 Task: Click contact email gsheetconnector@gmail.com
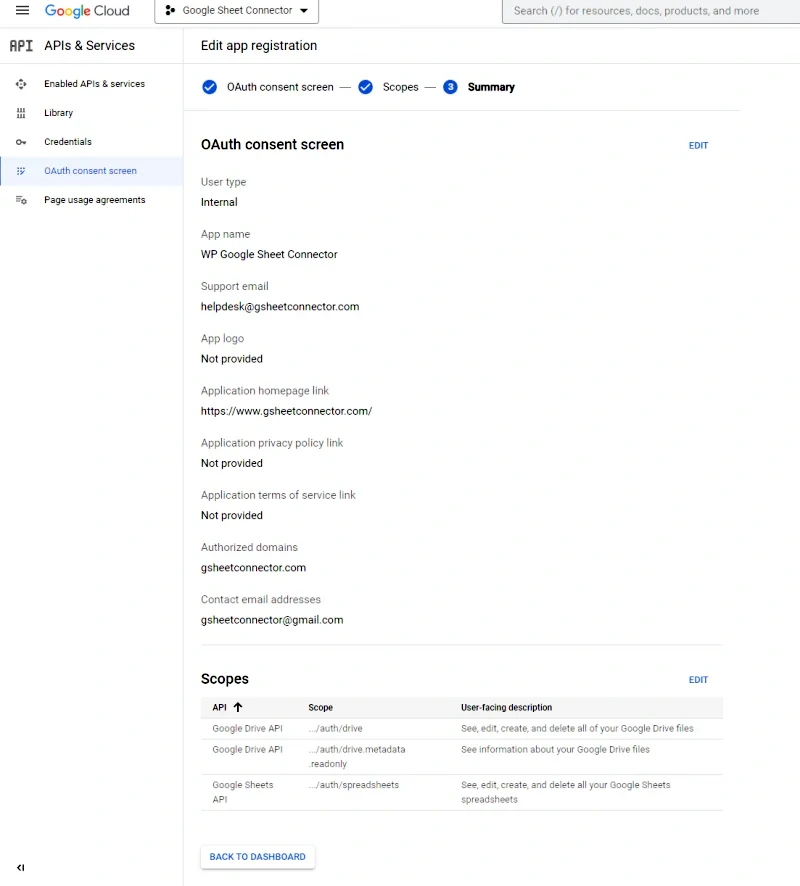[x=272, y=620]
